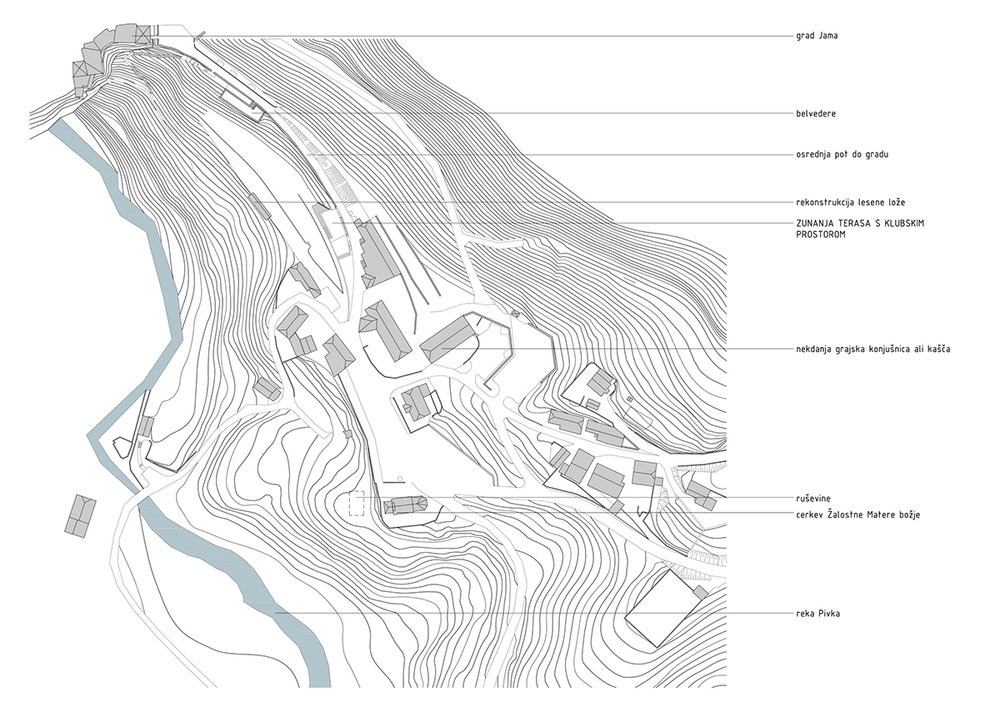Image resolution: width=1000 pixels, height=707 pixels.
Task: Select 'rekonstrukcija lesene lože' label
Action: coord(850,202)
